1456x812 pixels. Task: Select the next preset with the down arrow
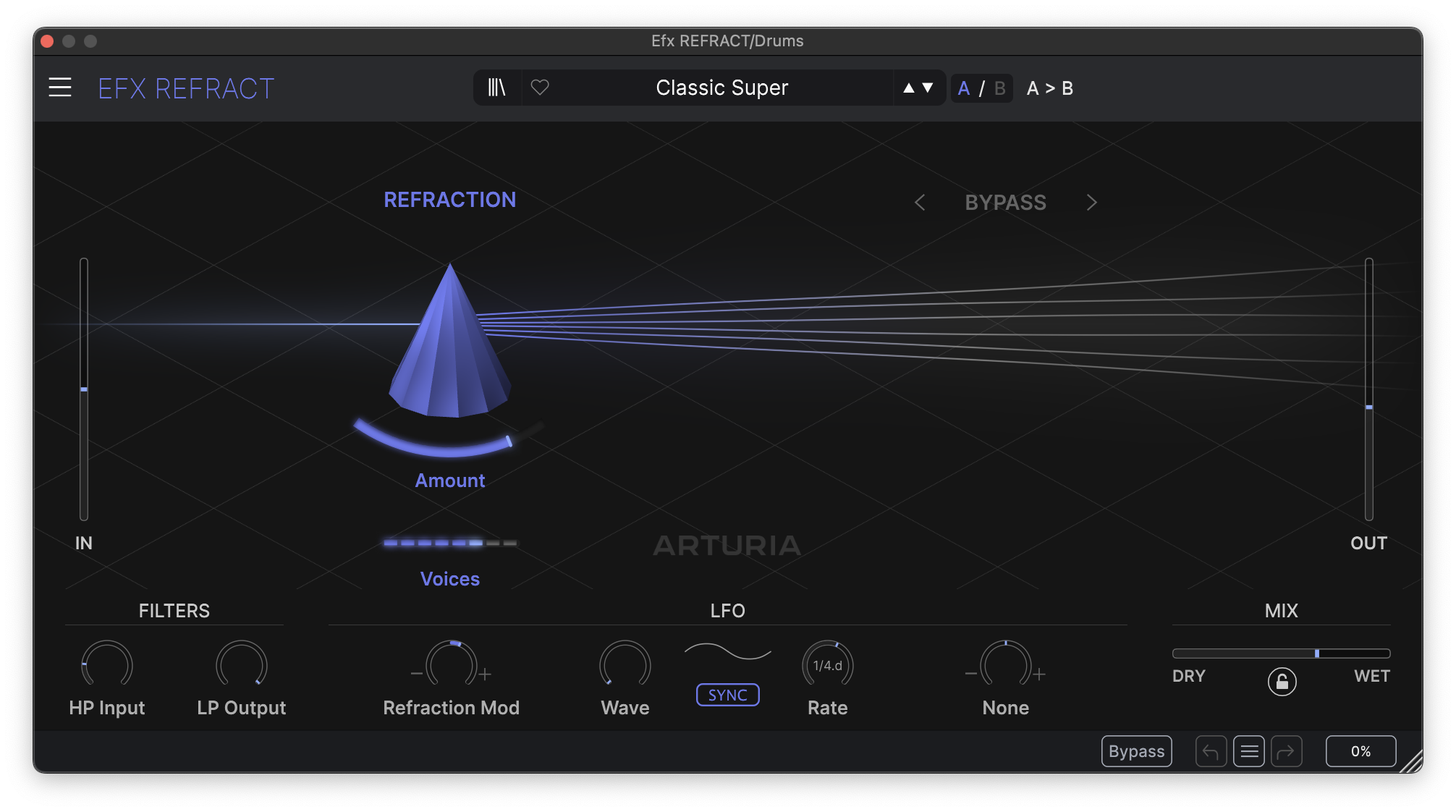coord(927,88)
